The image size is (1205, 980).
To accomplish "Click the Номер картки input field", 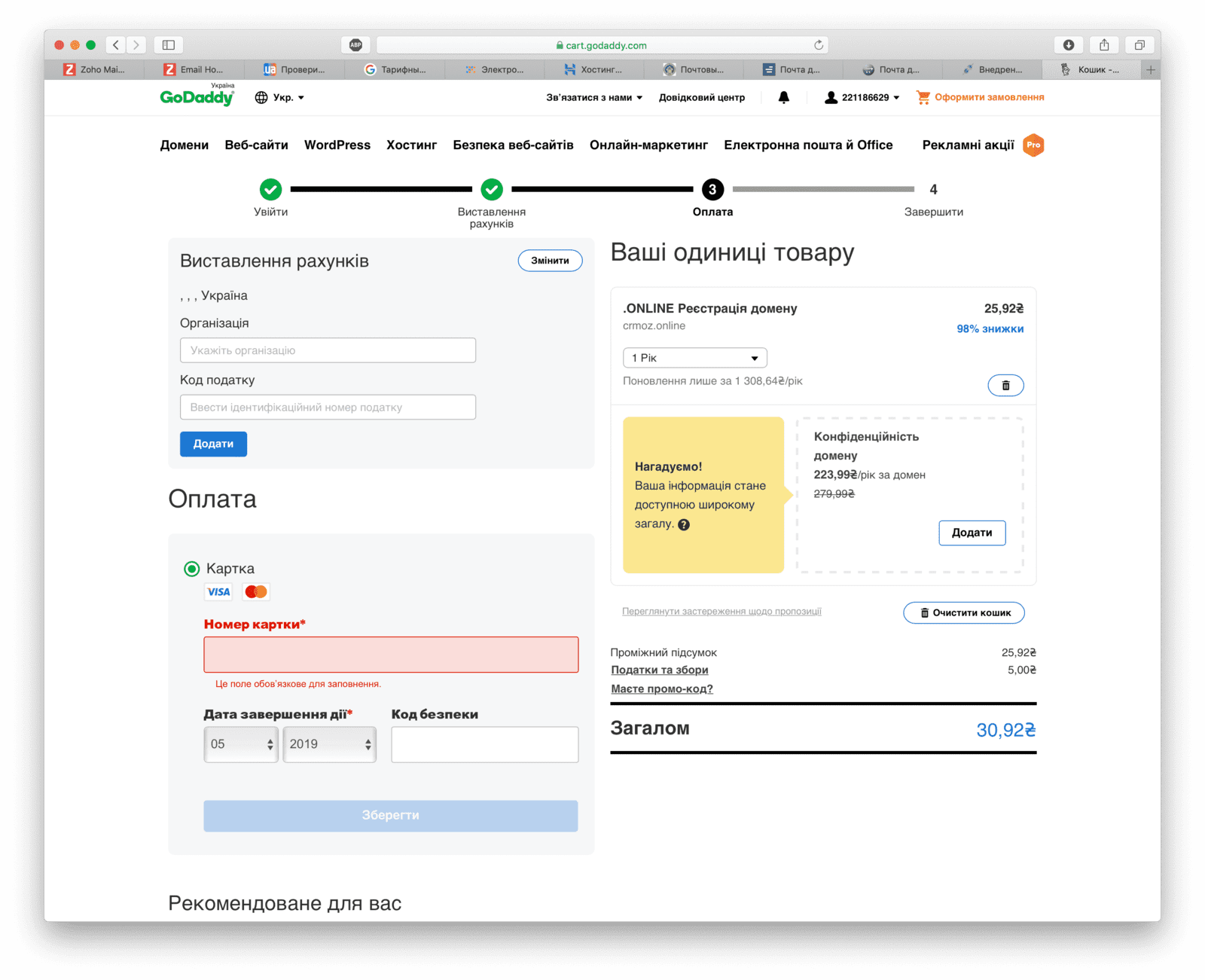I will (x=391, y=655).
